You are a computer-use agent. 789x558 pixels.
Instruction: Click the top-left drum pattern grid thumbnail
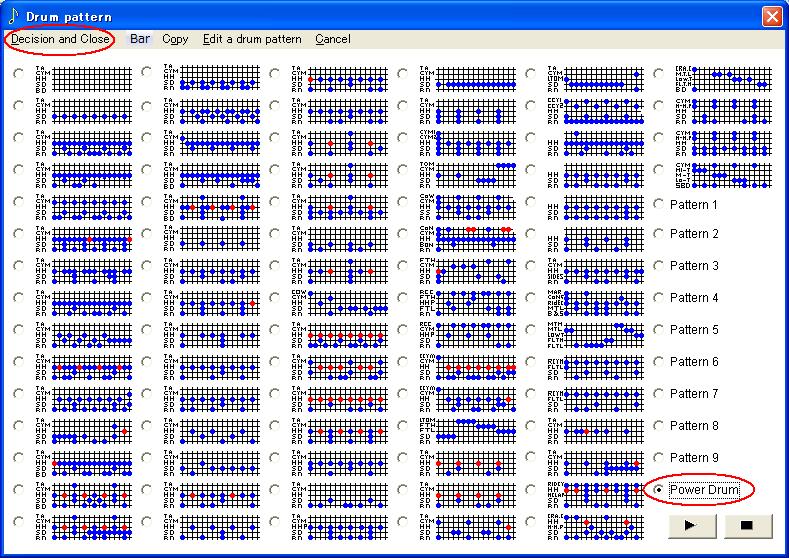click(x=84, y=78)
